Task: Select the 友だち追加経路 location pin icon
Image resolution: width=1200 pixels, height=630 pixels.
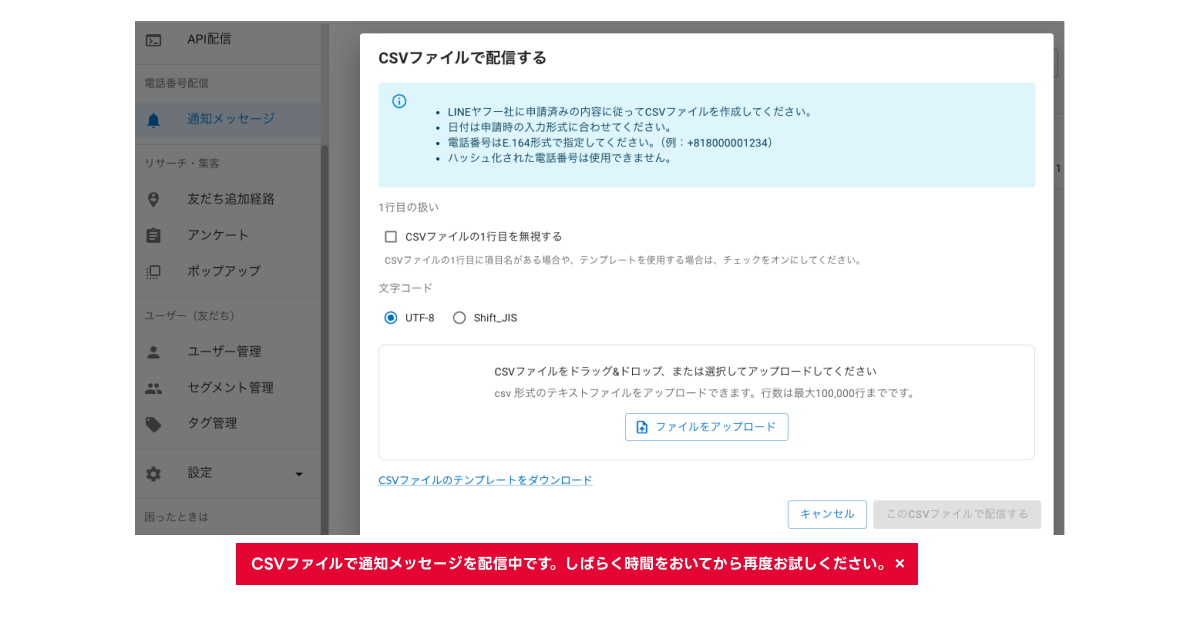Action: pyautogui.click(x=154, y=199)
